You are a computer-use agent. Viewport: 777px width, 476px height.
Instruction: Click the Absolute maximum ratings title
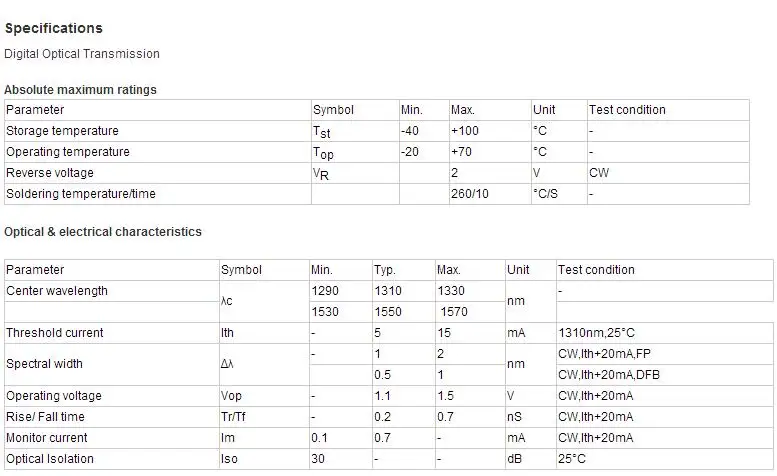pyautogui.click(x=80, y=90)
